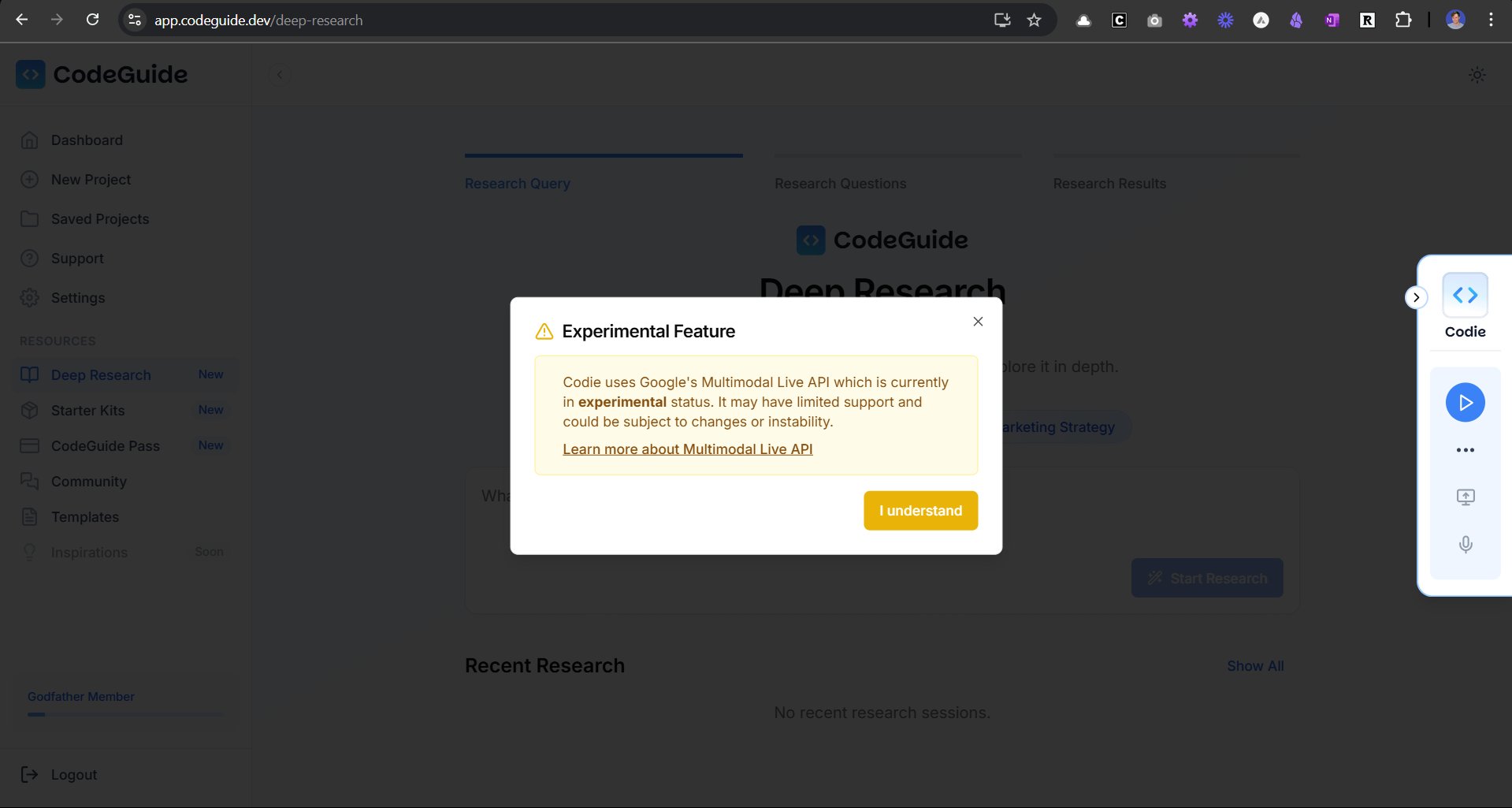Click the Godfather Member progress bar

click(126, 715)
